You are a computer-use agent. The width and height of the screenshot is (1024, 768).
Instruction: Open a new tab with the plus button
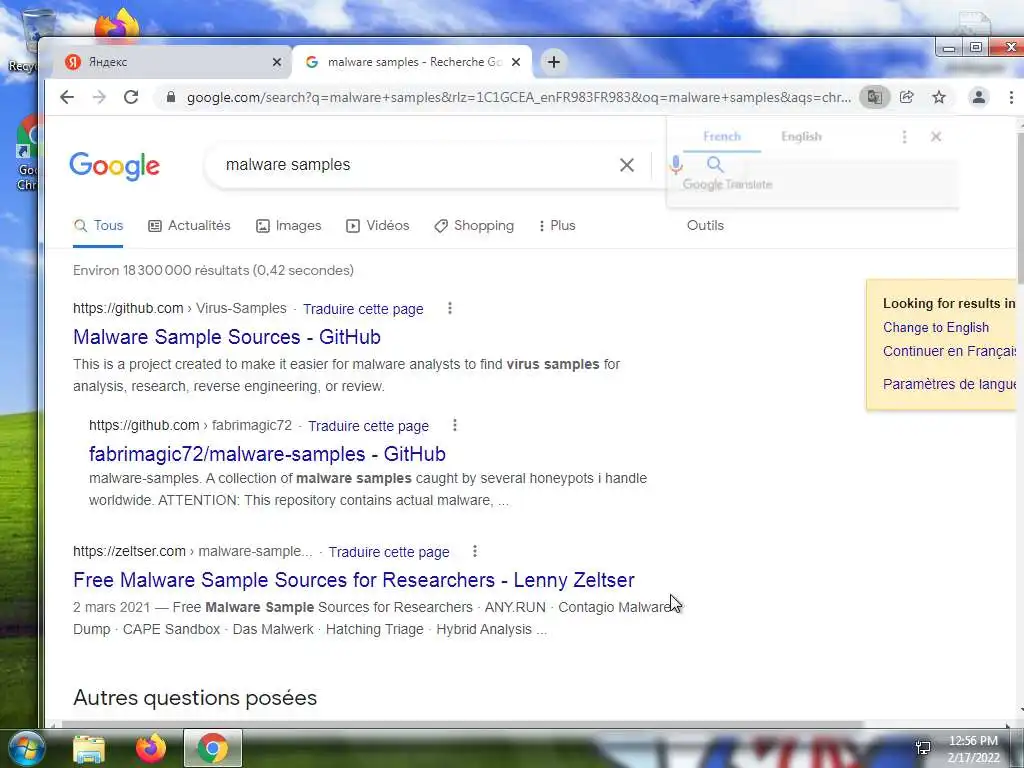[554, 62]
